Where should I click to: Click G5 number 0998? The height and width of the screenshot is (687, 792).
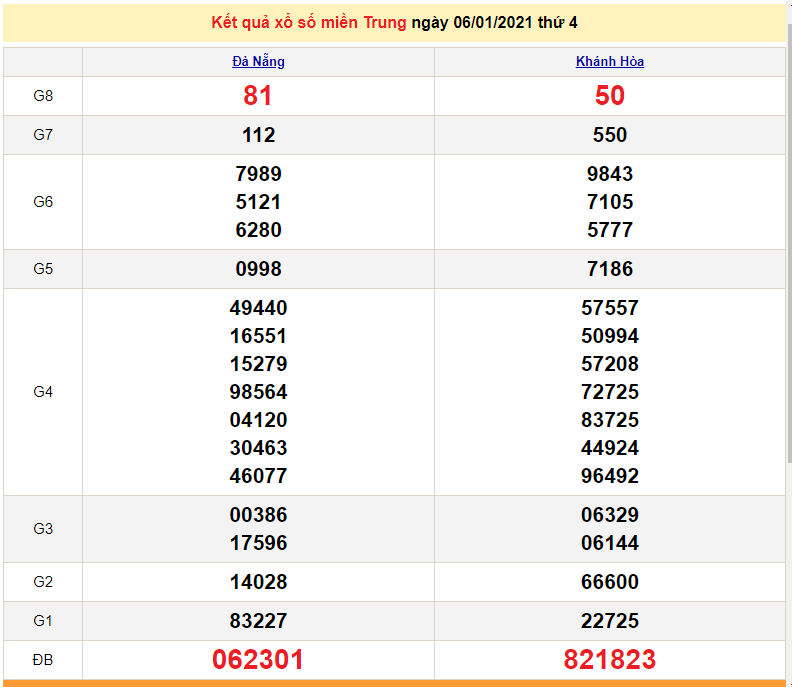258,269
